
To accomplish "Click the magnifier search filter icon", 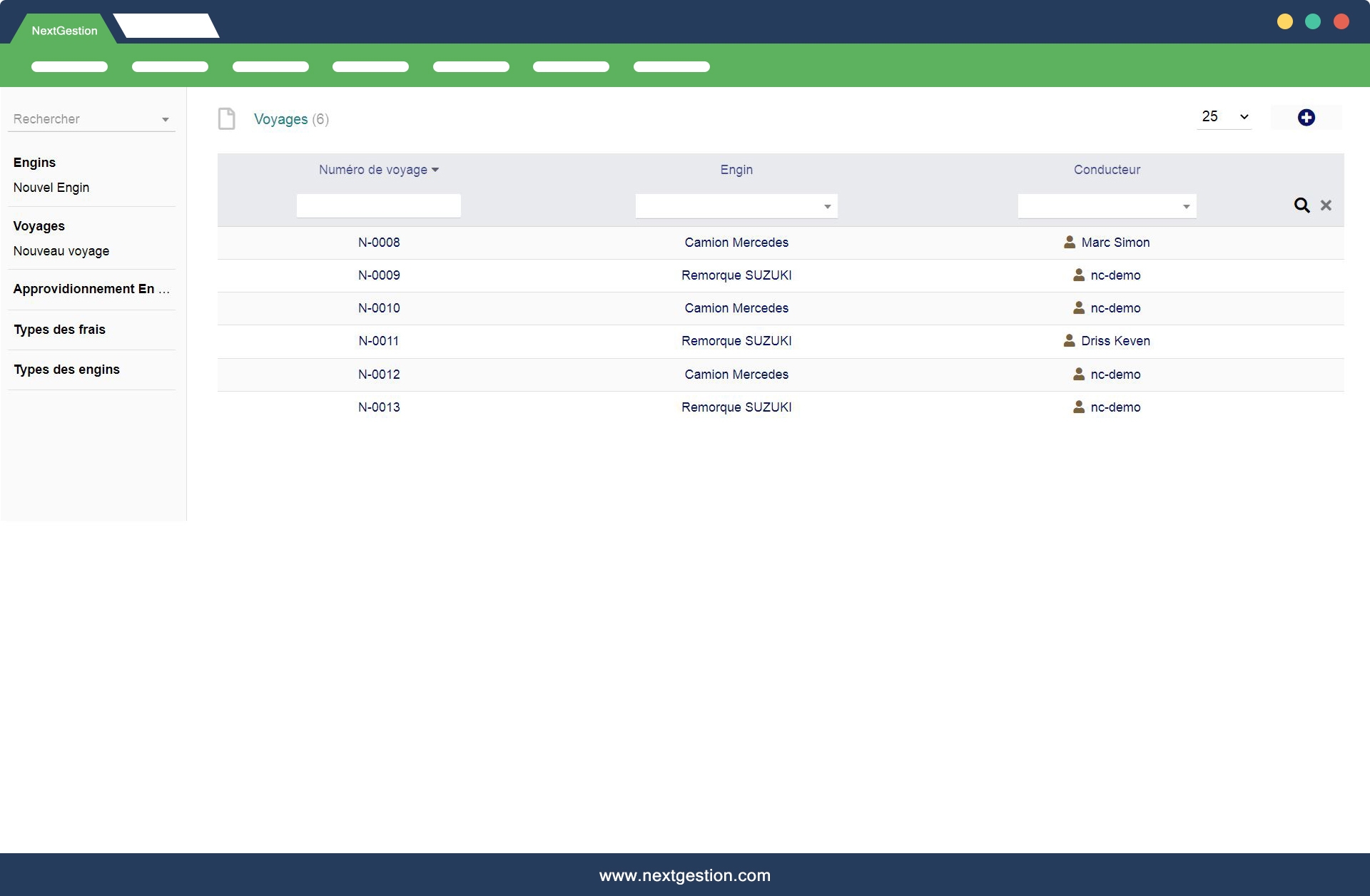I will click(1301, 205).
